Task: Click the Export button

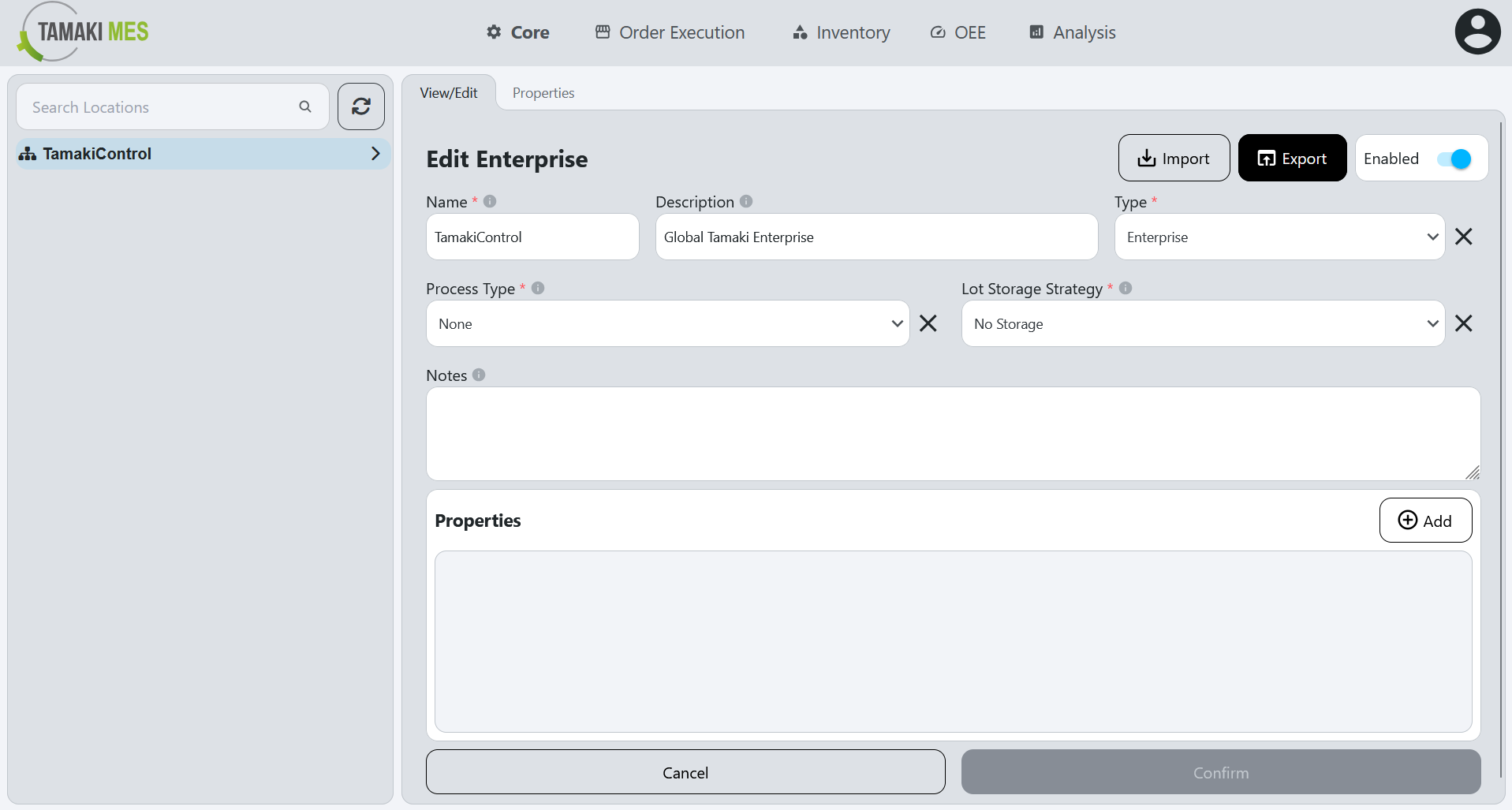Action: point(1291,158)
